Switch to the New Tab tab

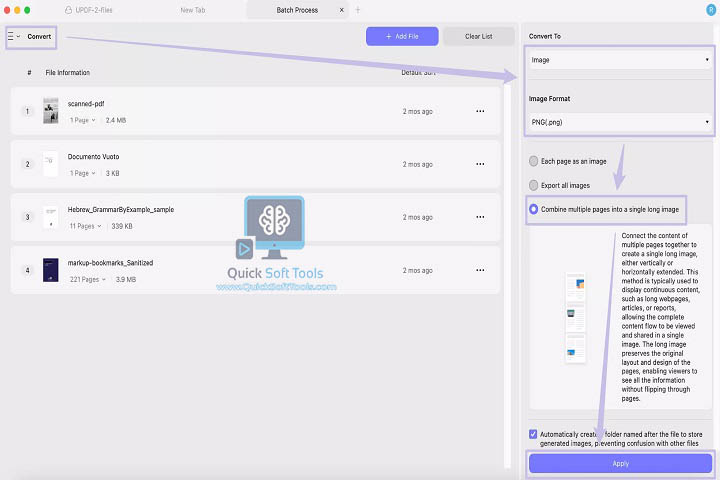(x=193, y=10)
